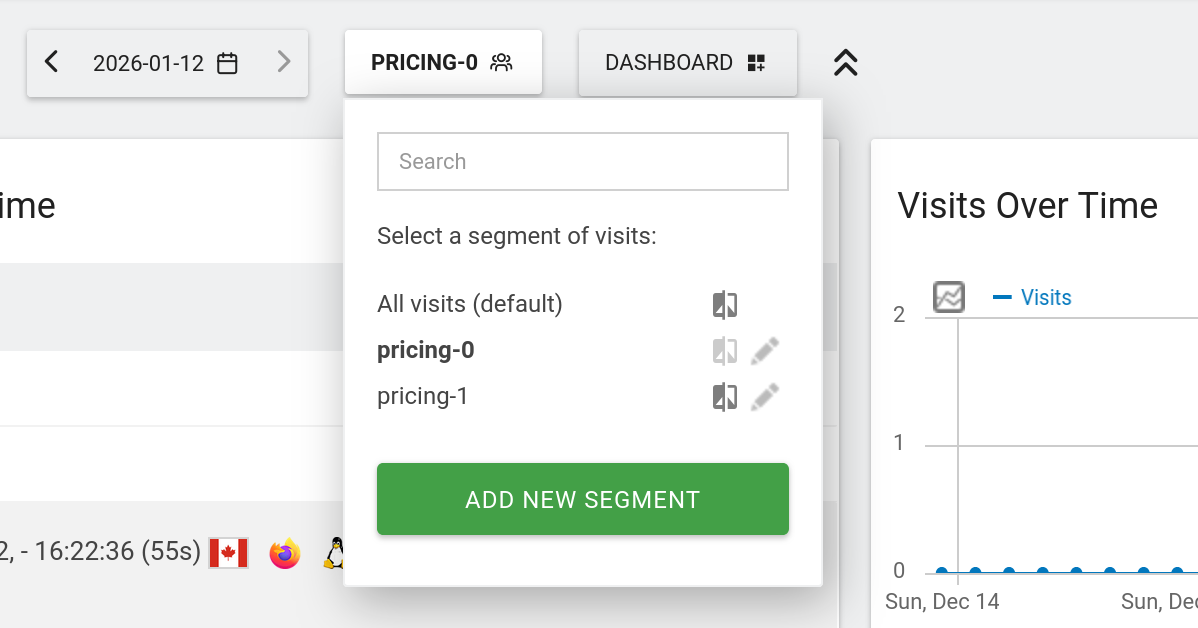Open the date picker calendar icon

point(227,61)
